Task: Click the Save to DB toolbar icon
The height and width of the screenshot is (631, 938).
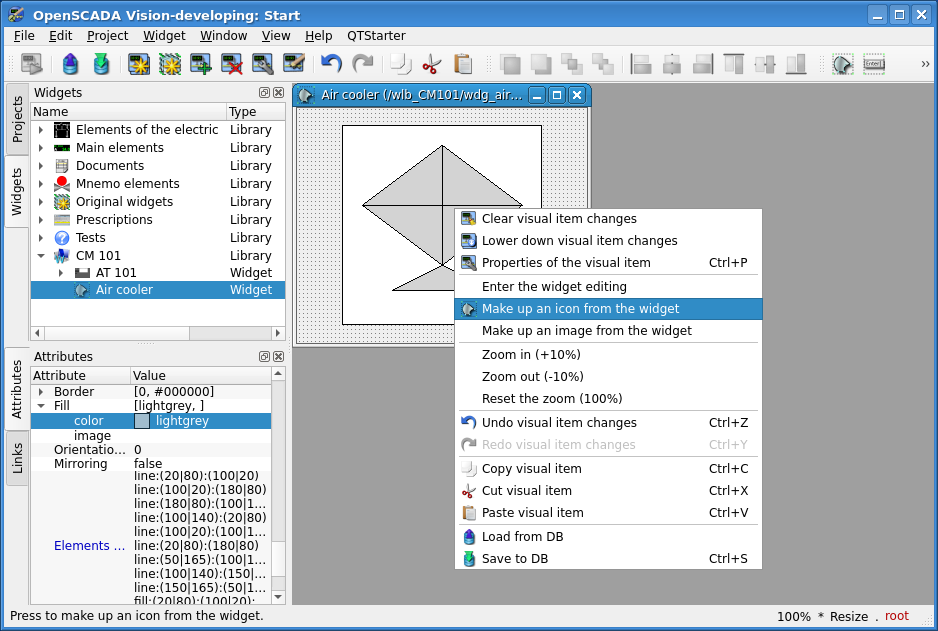Action: (x=101, y=65)
